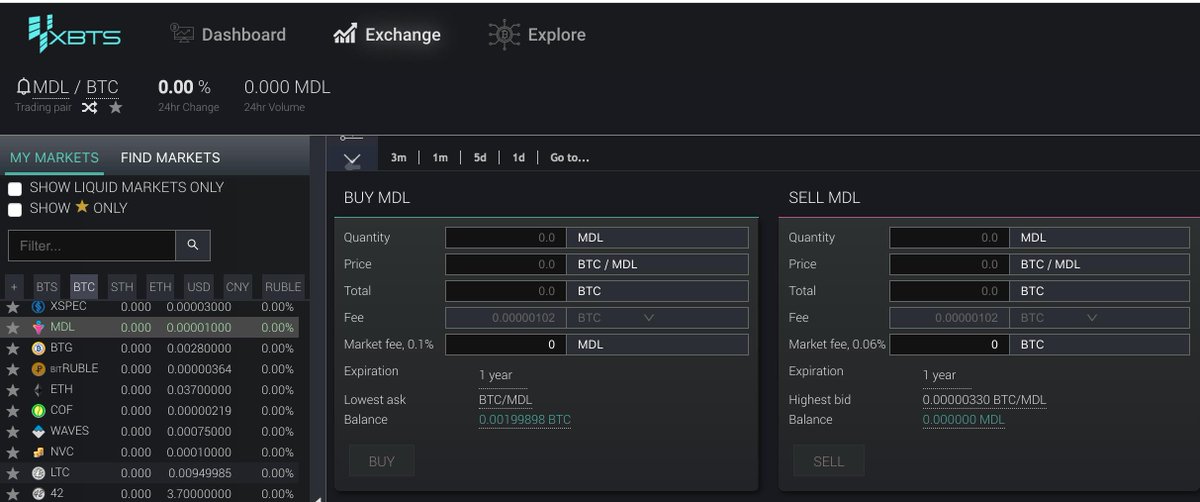This screenshot has width=1200, height=502.
Task: Star the WAVES market row
Action: point(13,432)
